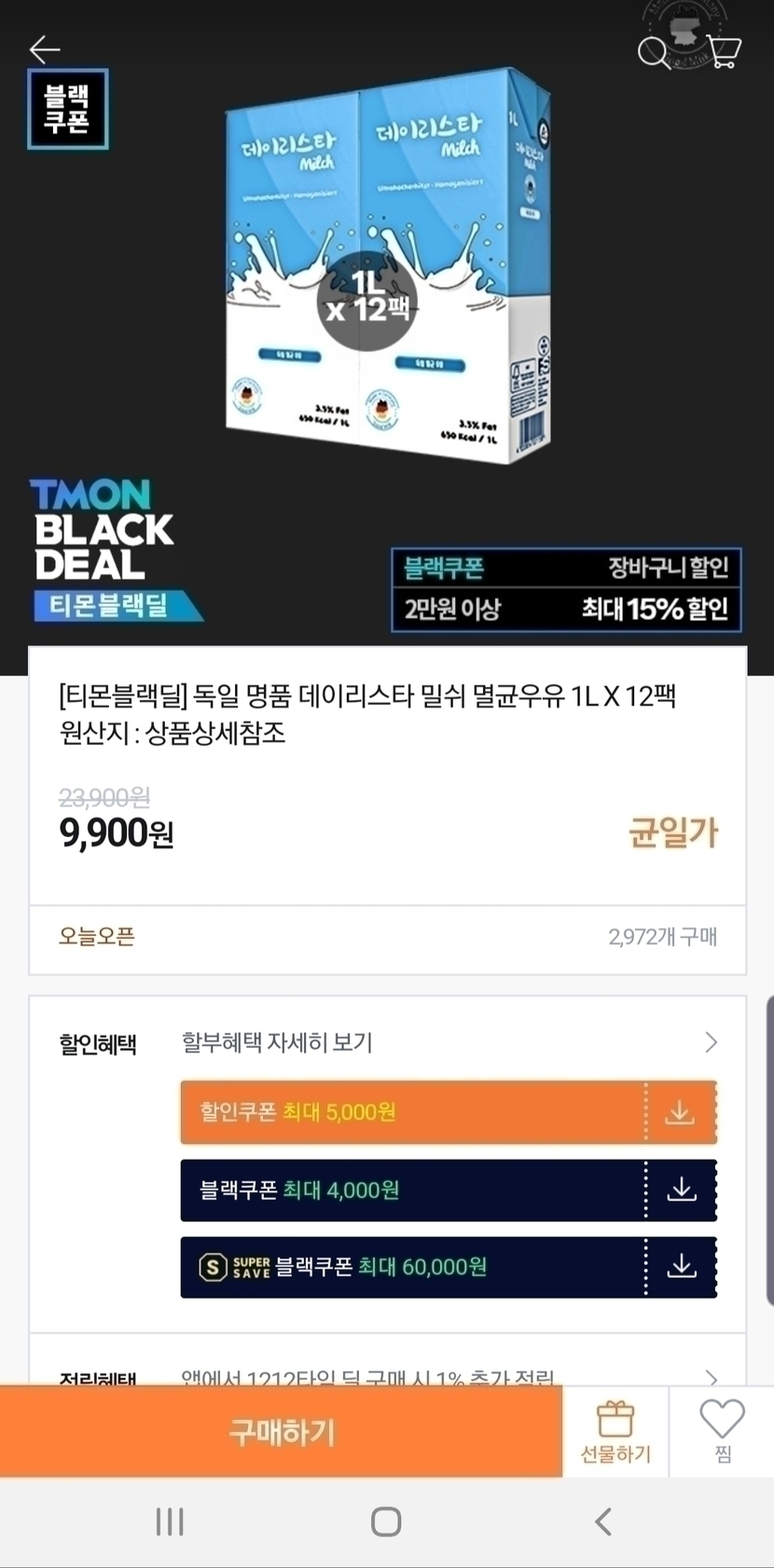Open 할부혜택 자세히 보기 link

click(x=277, y=1042)
